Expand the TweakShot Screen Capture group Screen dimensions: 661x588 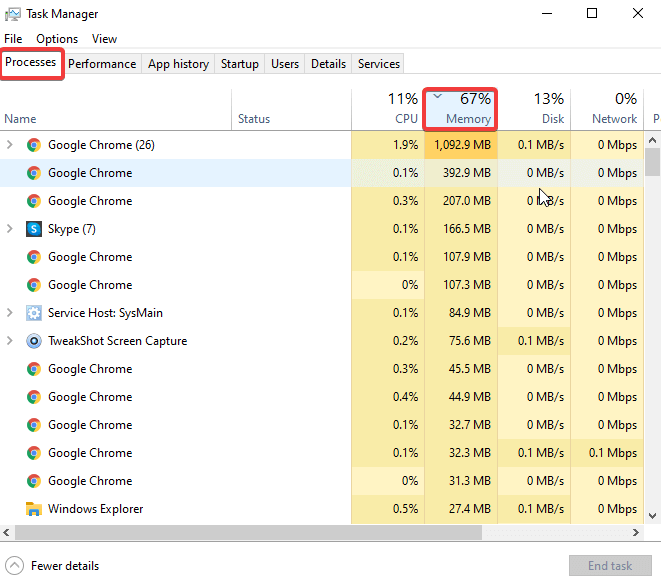click(10, 341)
